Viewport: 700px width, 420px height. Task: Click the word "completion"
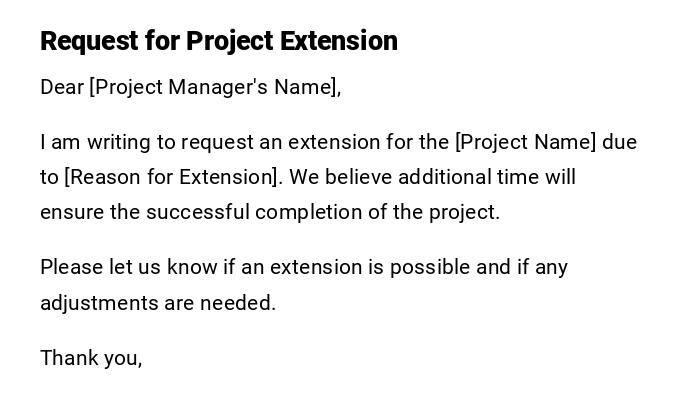click(308, 212)
